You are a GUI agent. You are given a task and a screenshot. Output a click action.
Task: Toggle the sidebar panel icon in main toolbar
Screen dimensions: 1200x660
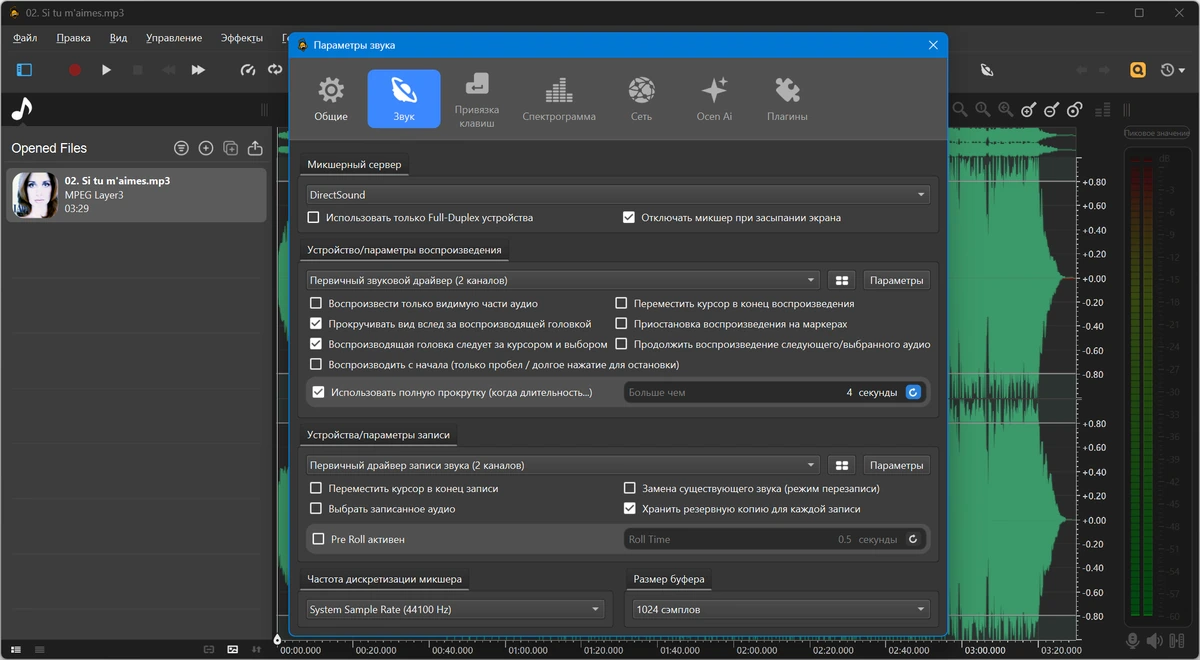pos(24,70)
